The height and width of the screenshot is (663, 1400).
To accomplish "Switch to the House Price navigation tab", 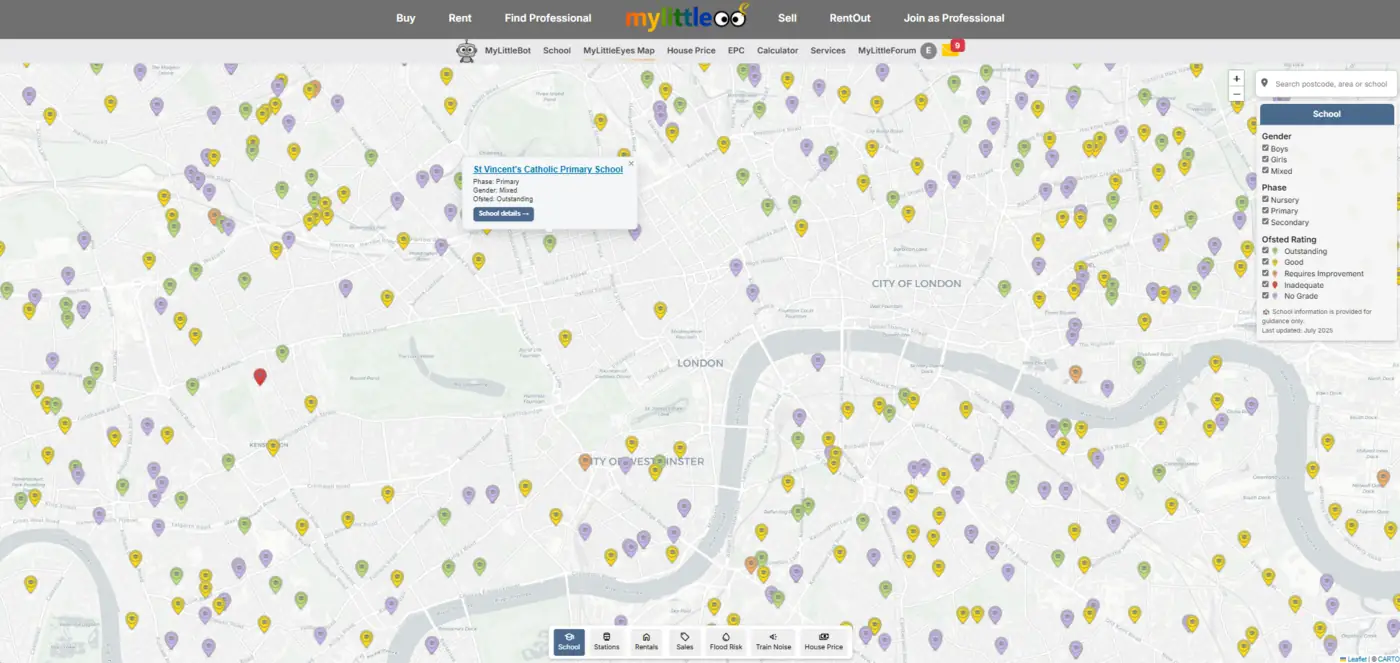I will tap(691, 50).
